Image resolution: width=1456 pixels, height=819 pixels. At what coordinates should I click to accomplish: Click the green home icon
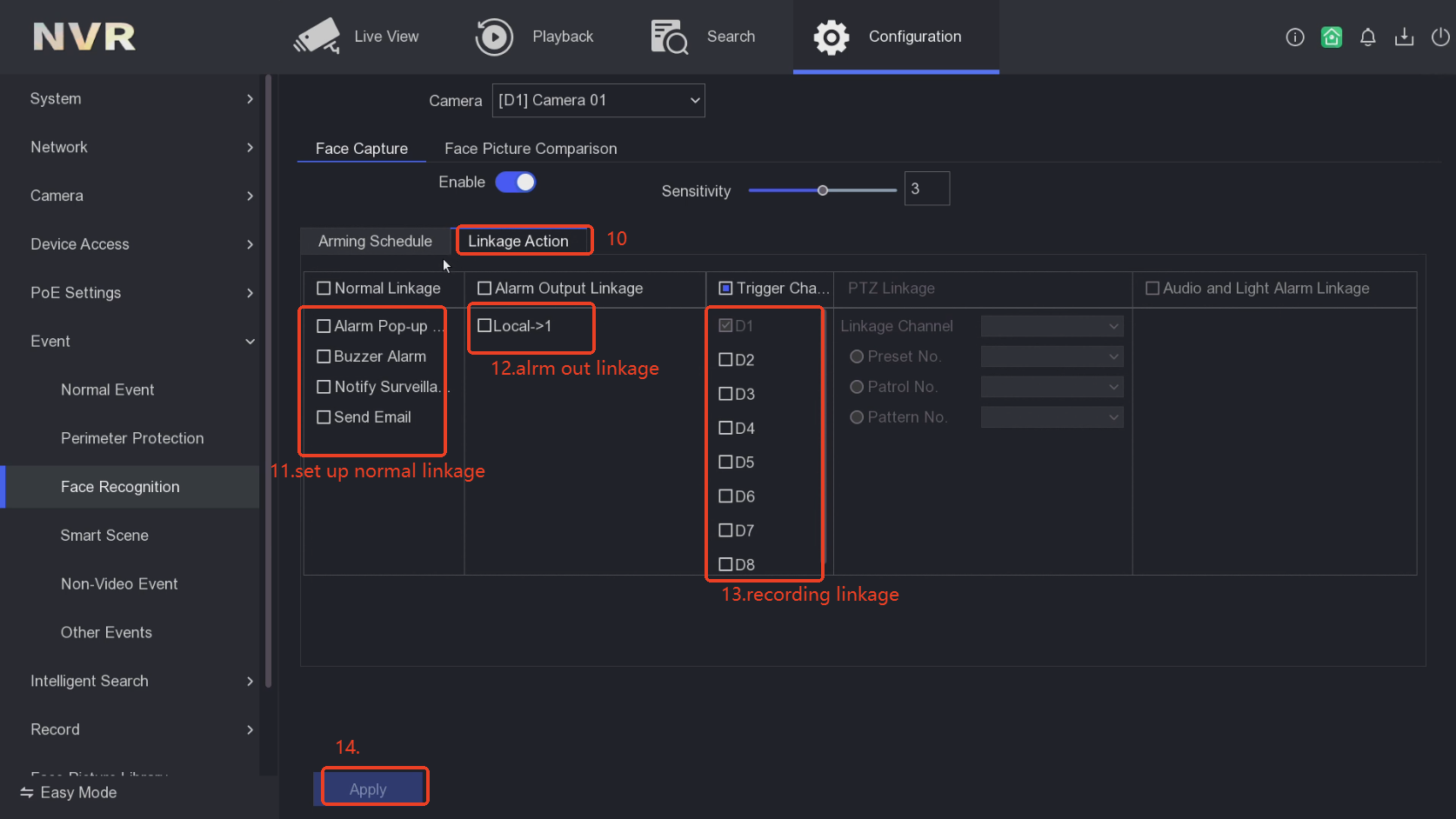click(x=1332, y=37)
